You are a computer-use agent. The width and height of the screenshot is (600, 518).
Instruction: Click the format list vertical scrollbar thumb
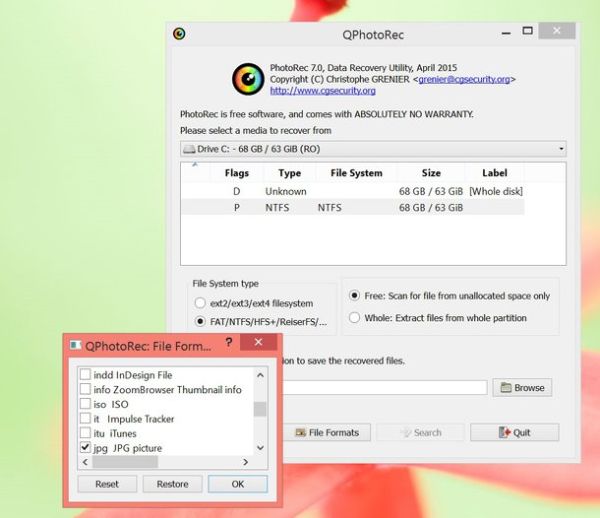pyautogui.click(x=260, y=409)
